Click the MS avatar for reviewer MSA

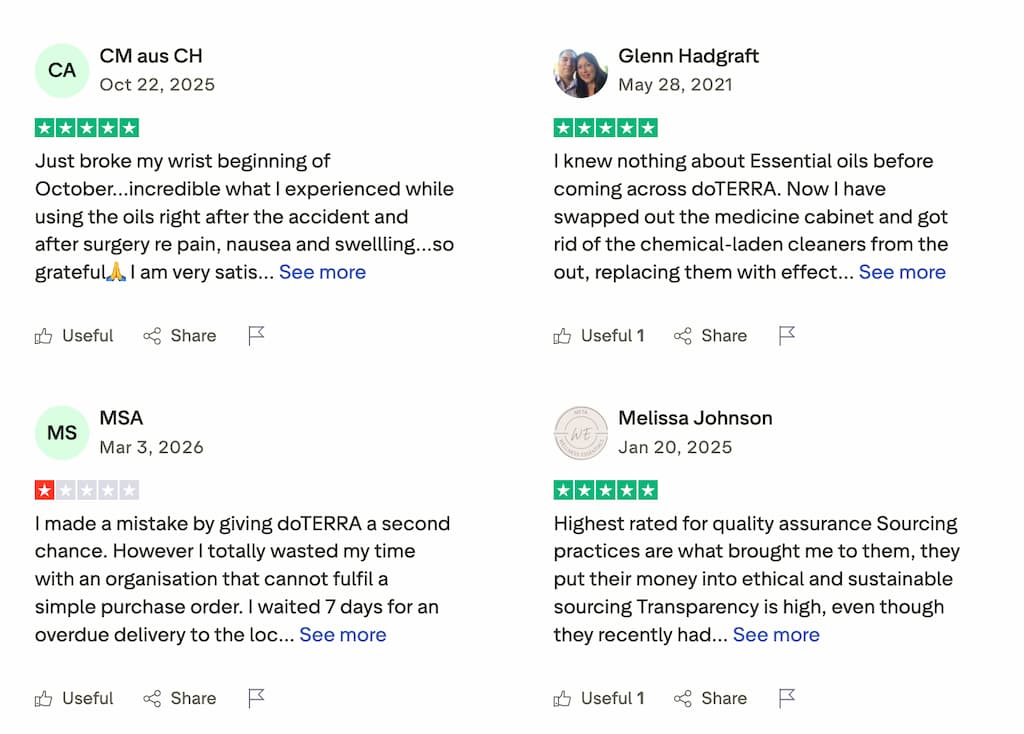pos(62,432)
